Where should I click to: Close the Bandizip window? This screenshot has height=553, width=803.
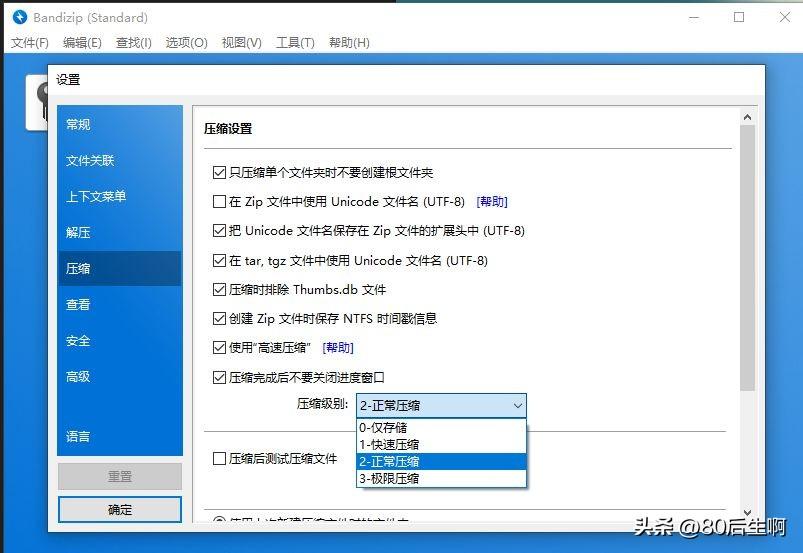pyautogui.click(x=785, y=17)
